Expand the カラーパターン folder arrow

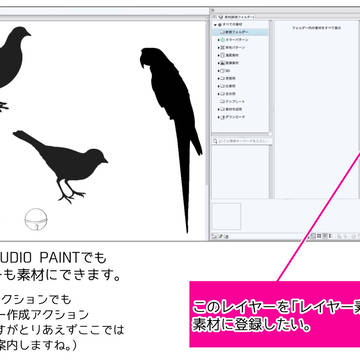(x=219, y=40)
